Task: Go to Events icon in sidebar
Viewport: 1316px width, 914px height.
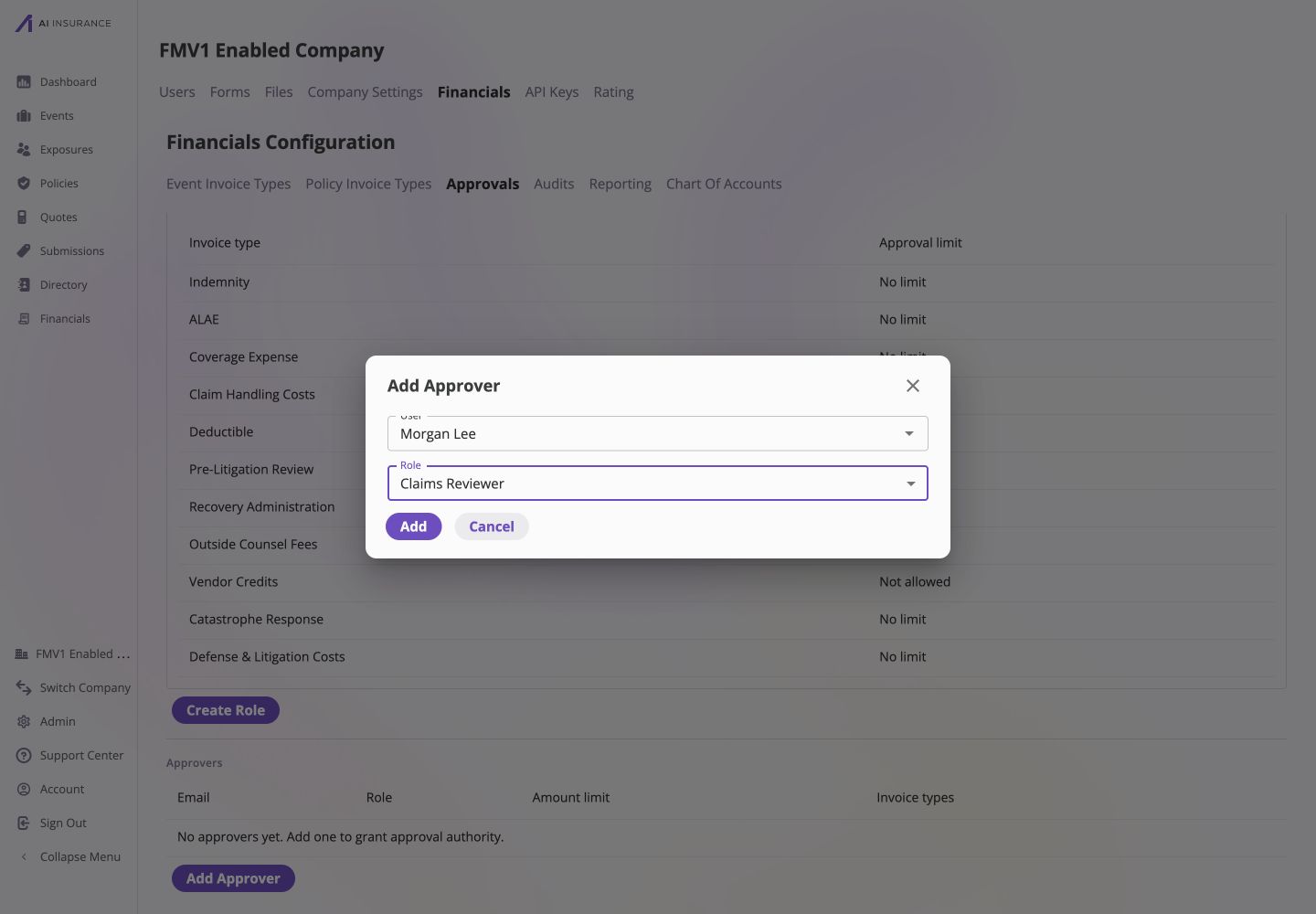Action: pos(24,116)
